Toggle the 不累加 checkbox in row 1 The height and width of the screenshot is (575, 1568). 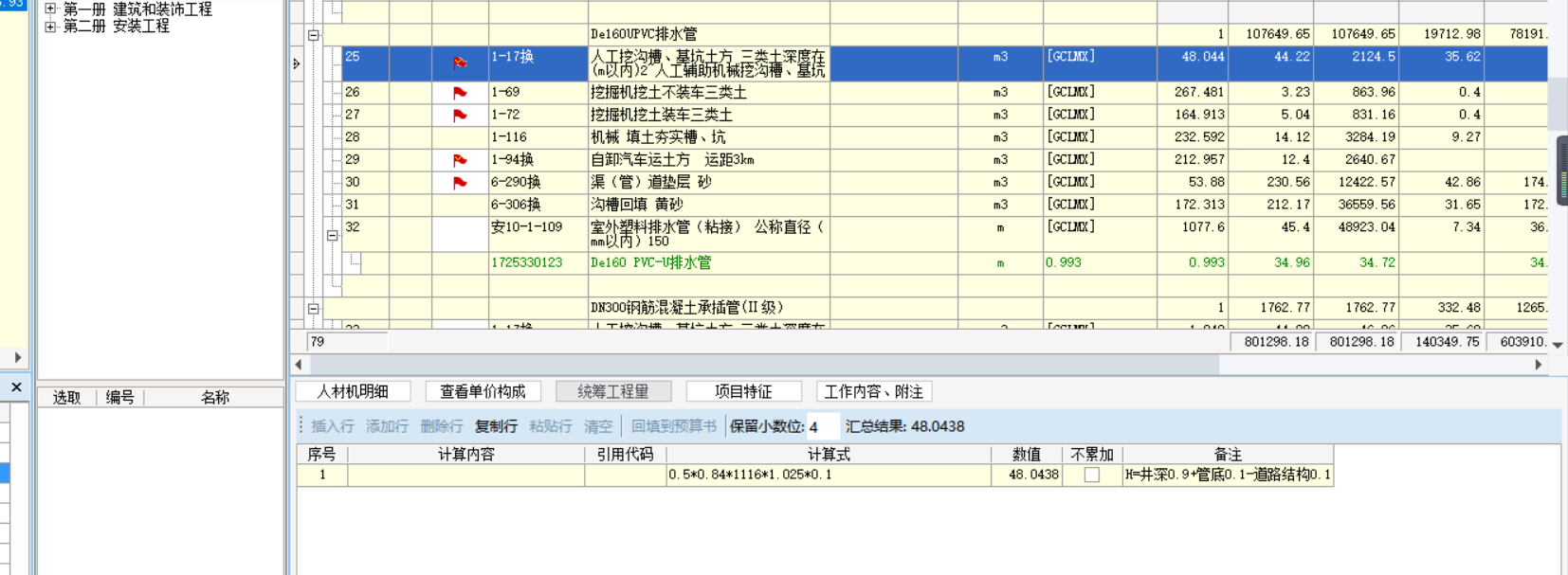1092,476
